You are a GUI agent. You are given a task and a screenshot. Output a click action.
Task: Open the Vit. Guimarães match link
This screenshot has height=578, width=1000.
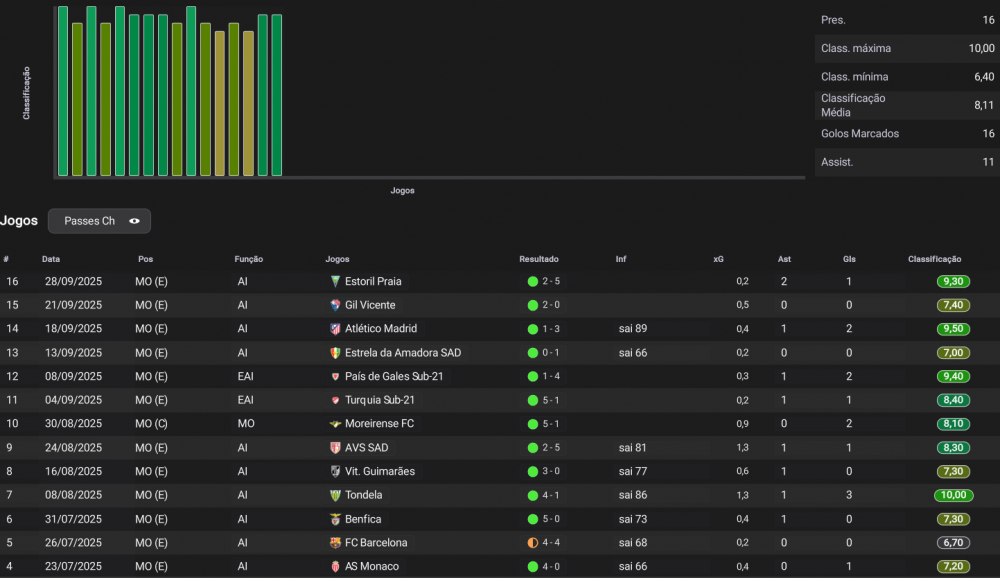coord(379,471)
